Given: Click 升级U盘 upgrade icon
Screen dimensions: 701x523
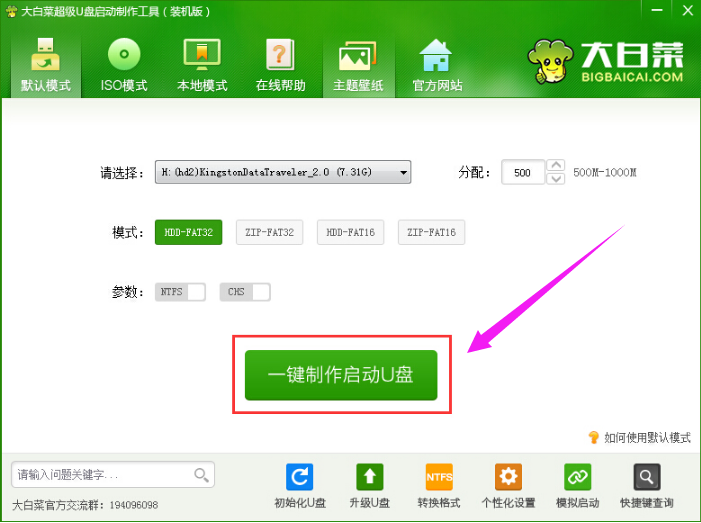Looking at the screenshot, I should click(x=369, y=486).
